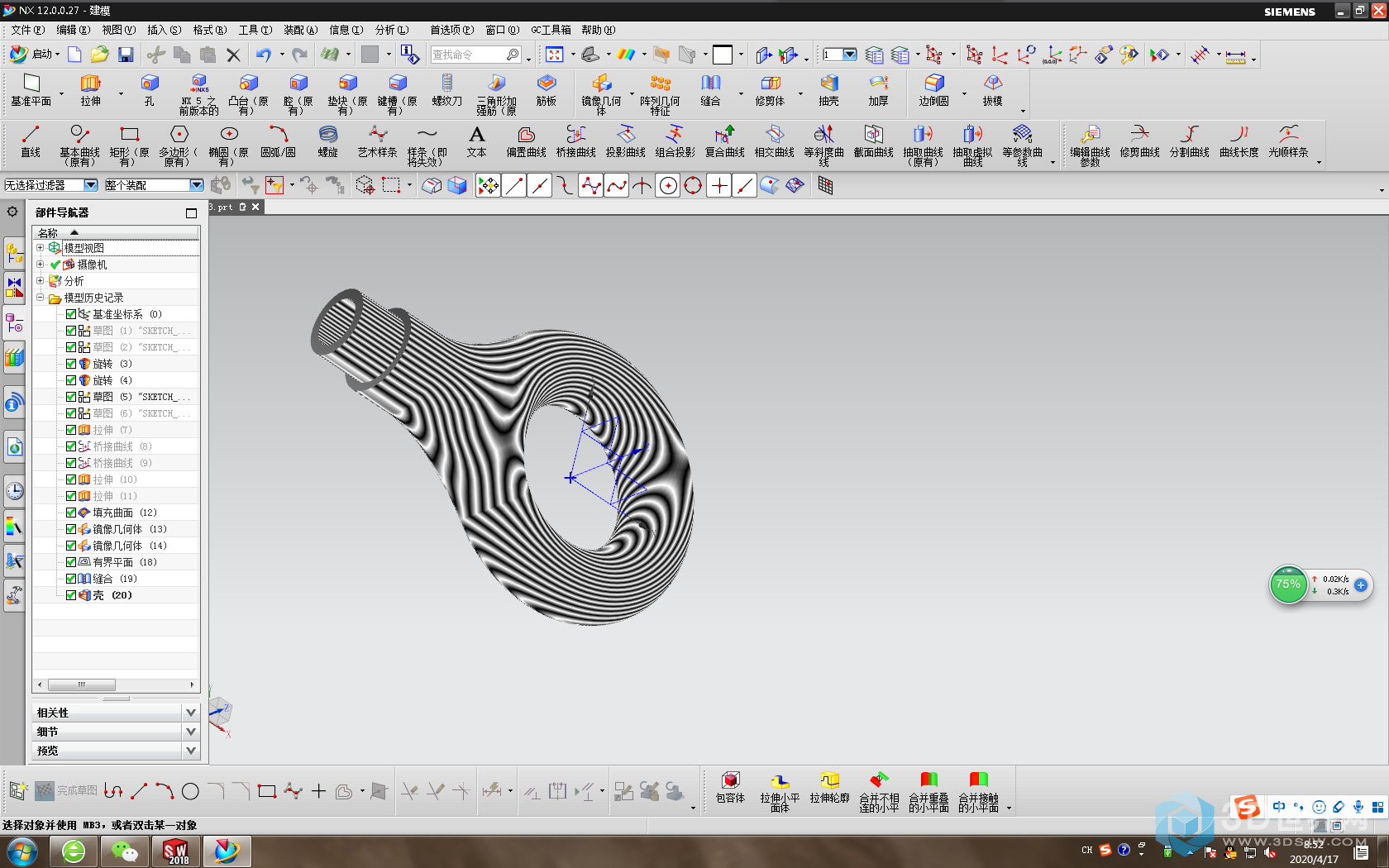Click the undo arrow icon
Image resolution: width=1389 pixels, height=868 pixels.
point(263,55)
